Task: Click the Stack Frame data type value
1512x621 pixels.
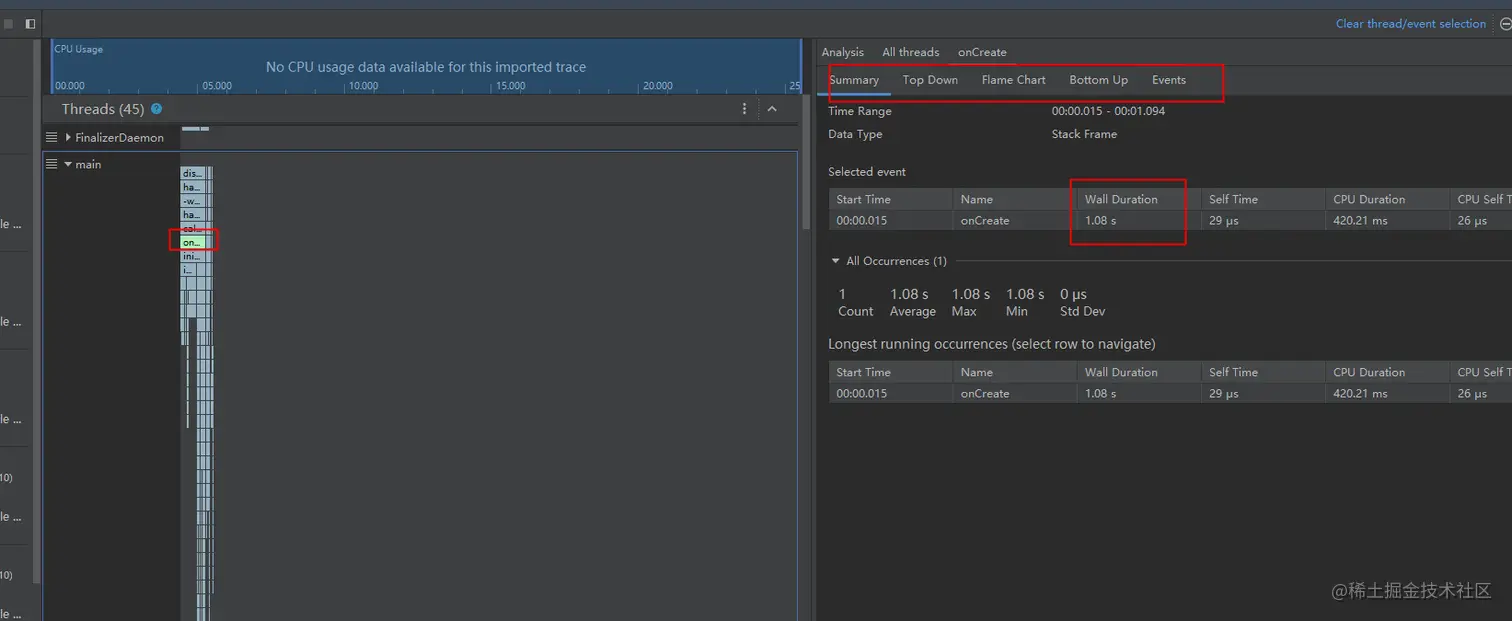Action: [x=1084, y=134]
